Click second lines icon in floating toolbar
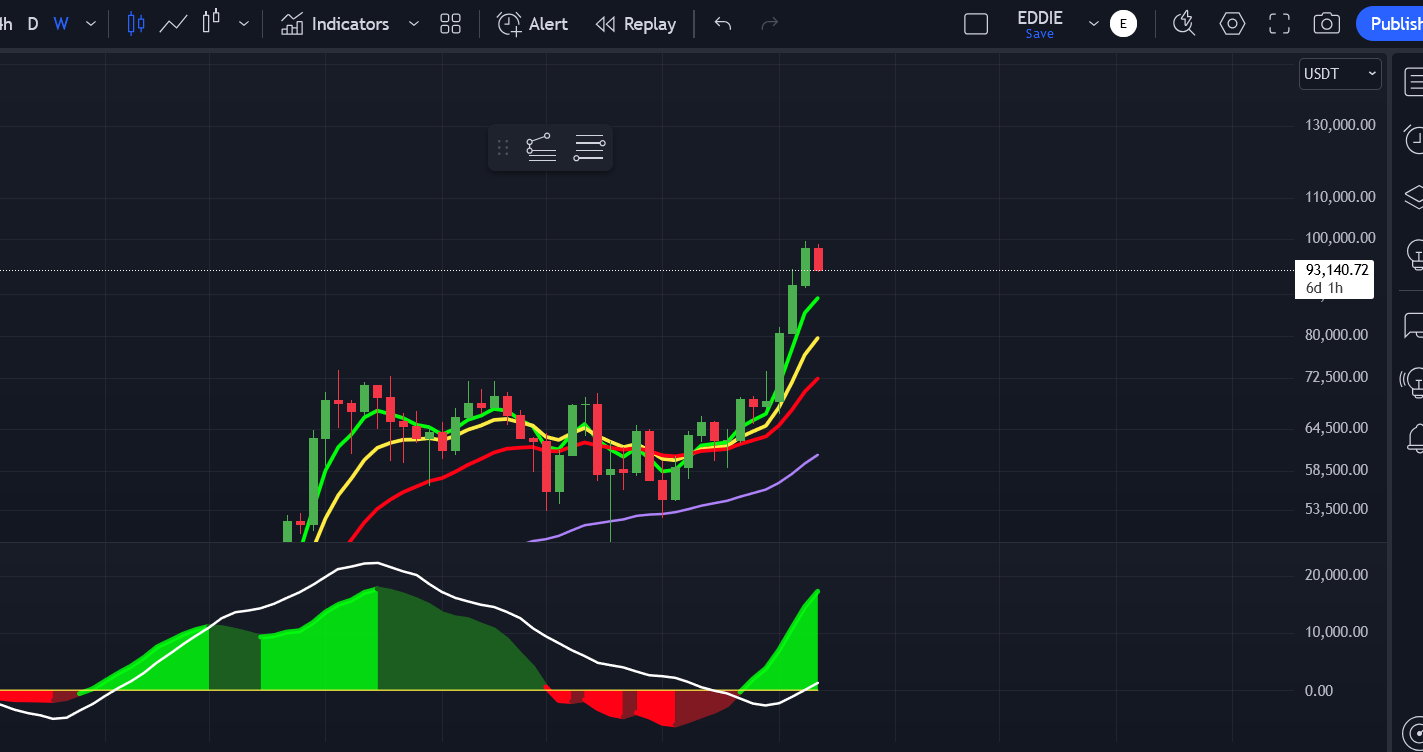1423x752 pixels. coord(589,147)
